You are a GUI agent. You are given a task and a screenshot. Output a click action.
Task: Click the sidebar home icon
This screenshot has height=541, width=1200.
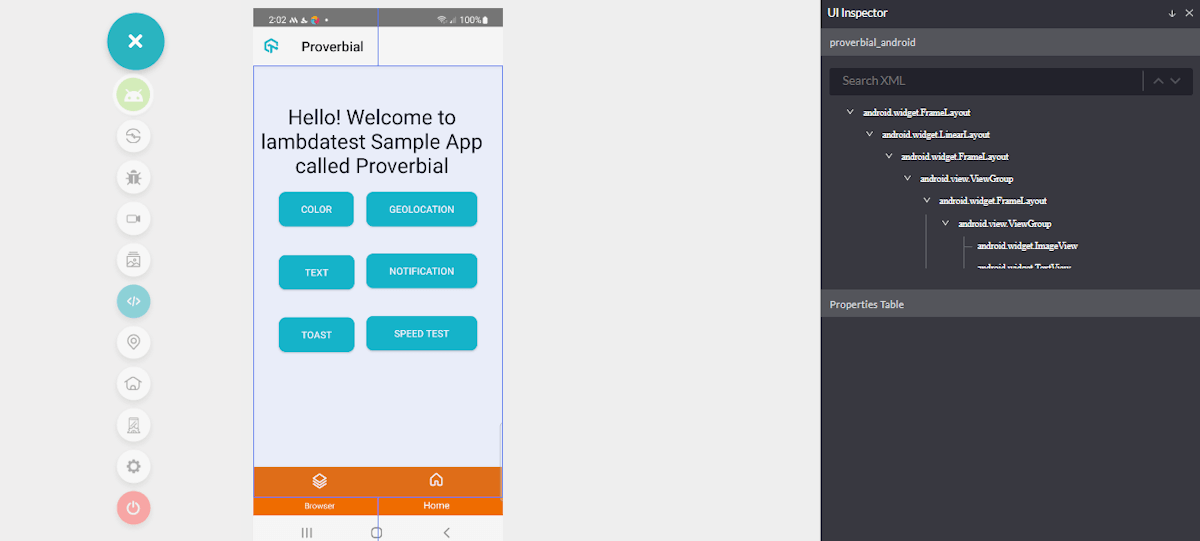pyautogui.click(x=134, y=383)
